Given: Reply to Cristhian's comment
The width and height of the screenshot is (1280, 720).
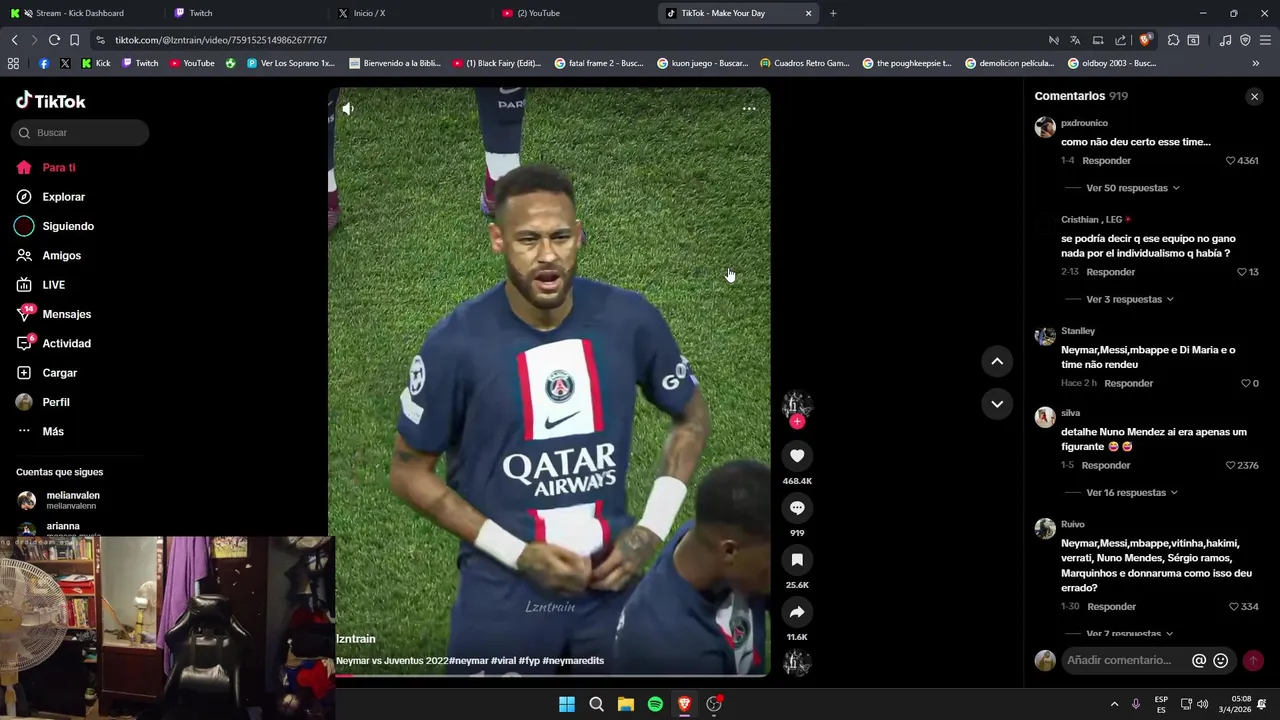Looking at the screenshot, I should pos(1110,272).
